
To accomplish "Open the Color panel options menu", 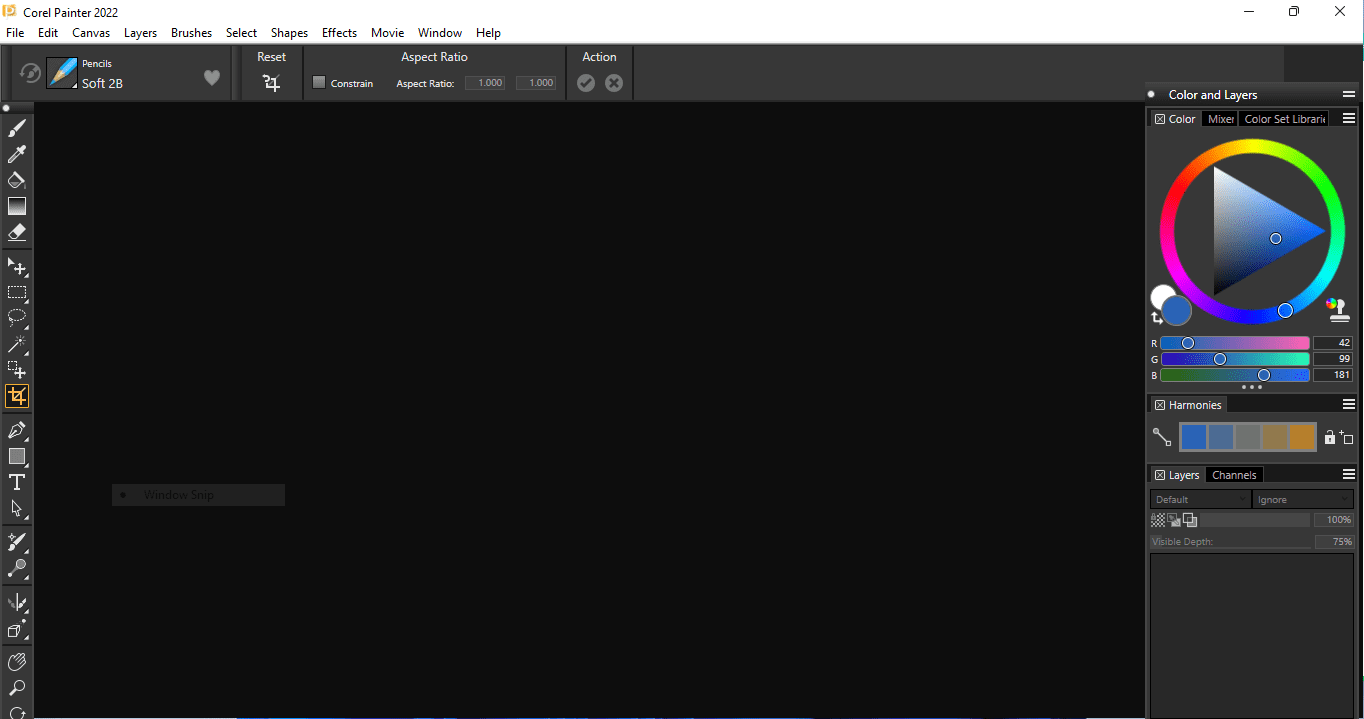I will pyautogui.click(x=1349, y=119).
